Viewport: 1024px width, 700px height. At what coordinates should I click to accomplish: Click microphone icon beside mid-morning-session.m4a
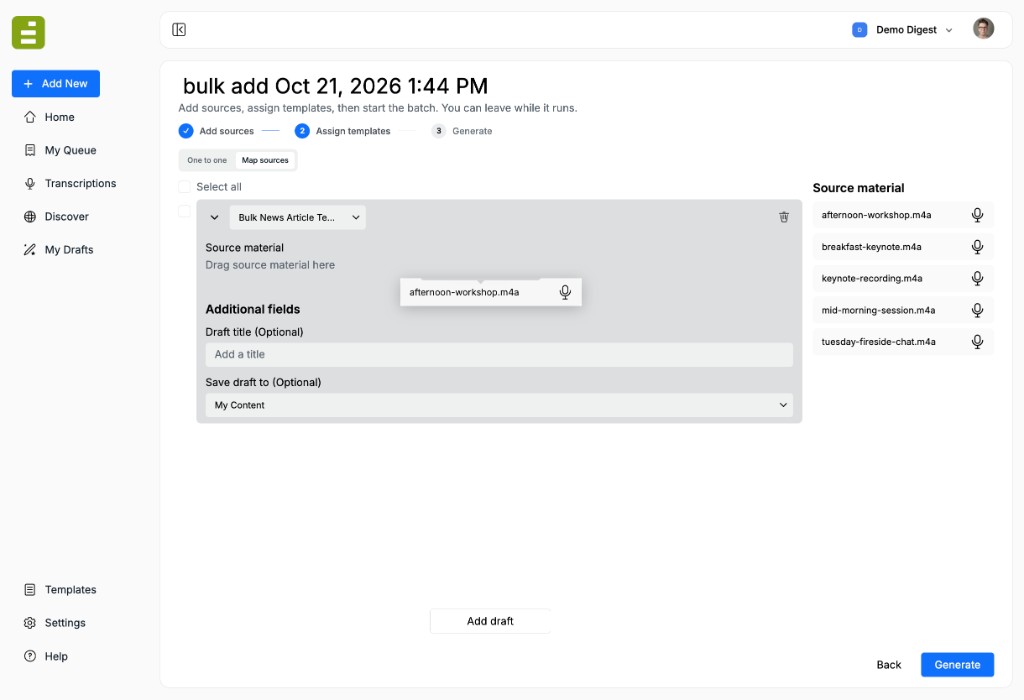click(977, 310)
